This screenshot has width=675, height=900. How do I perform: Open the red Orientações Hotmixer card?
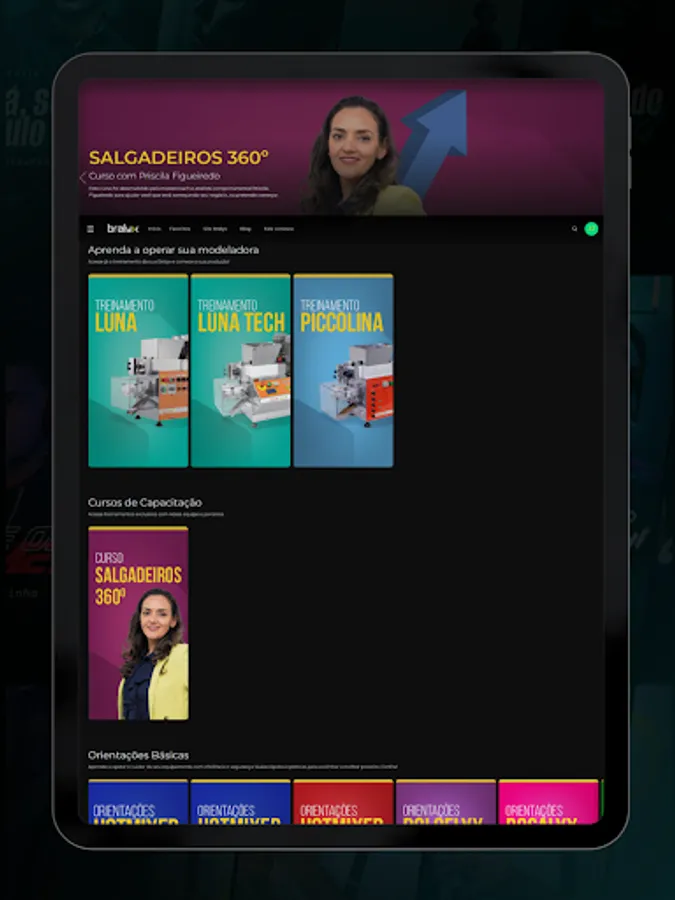point(343,802)
